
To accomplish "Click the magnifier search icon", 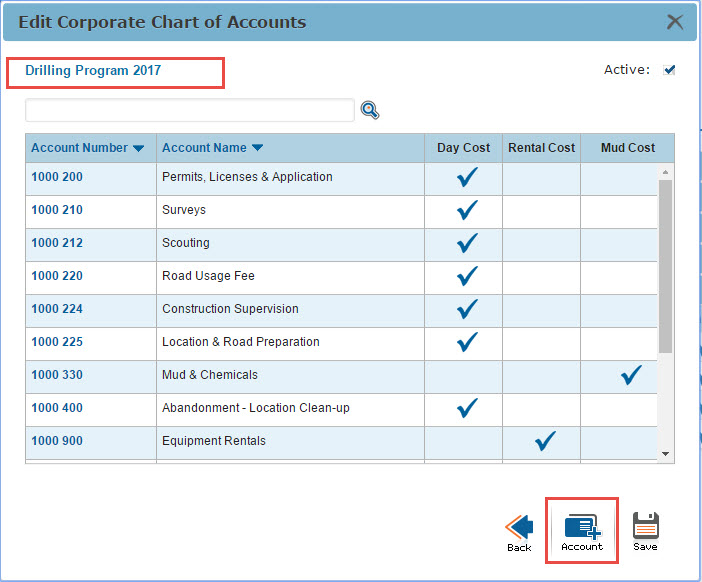I will (370, 111).
